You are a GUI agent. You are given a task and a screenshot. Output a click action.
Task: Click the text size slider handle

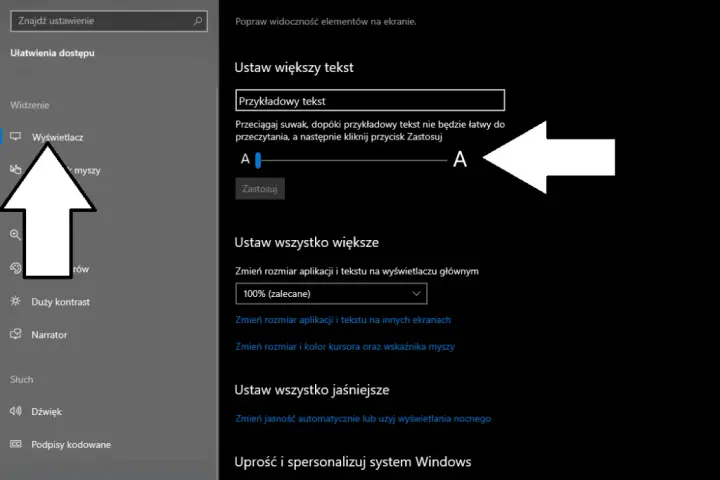258,160
